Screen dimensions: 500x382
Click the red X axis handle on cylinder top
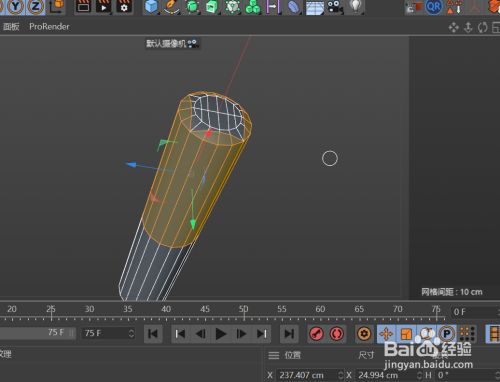click(209, 133)
